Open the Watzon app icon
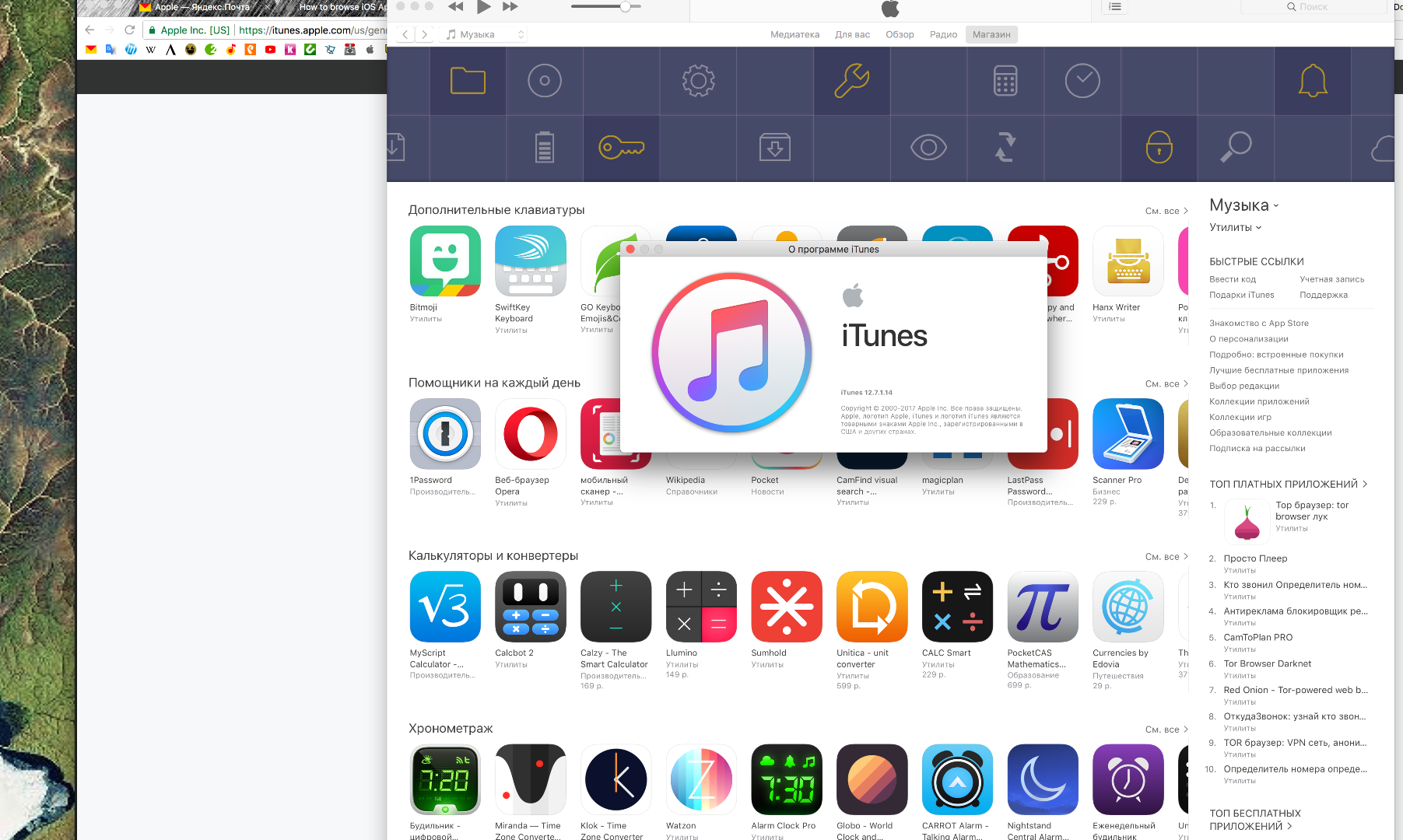 coord(701,779)
